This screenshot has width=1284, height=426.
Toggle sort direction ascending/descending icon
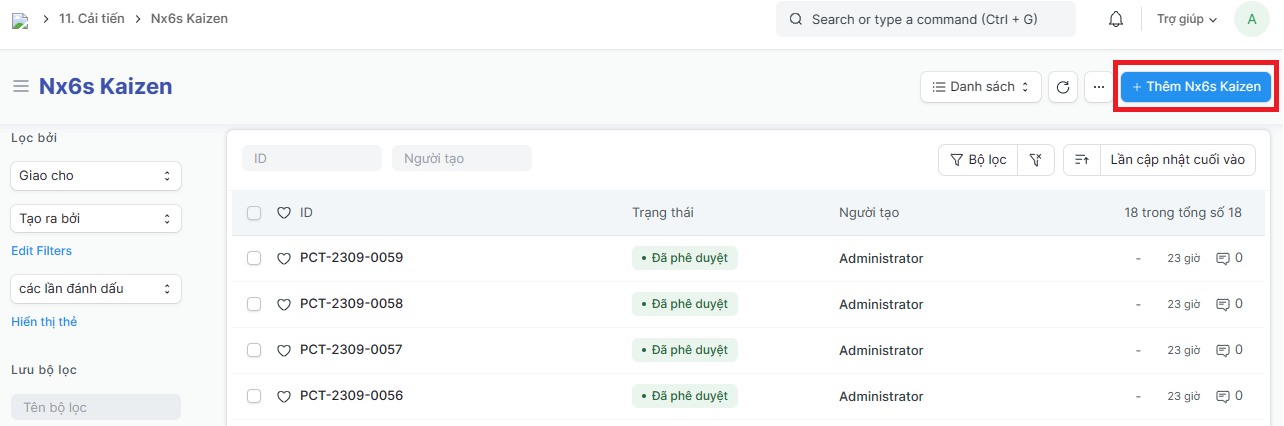1081,159
